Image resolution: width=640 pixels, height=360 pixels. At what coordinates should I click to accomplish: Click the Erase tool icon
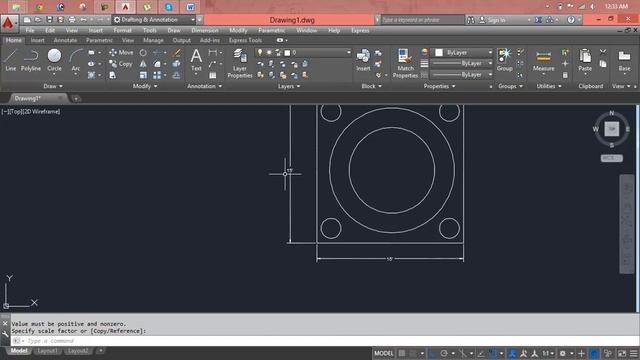coord(177,53)
